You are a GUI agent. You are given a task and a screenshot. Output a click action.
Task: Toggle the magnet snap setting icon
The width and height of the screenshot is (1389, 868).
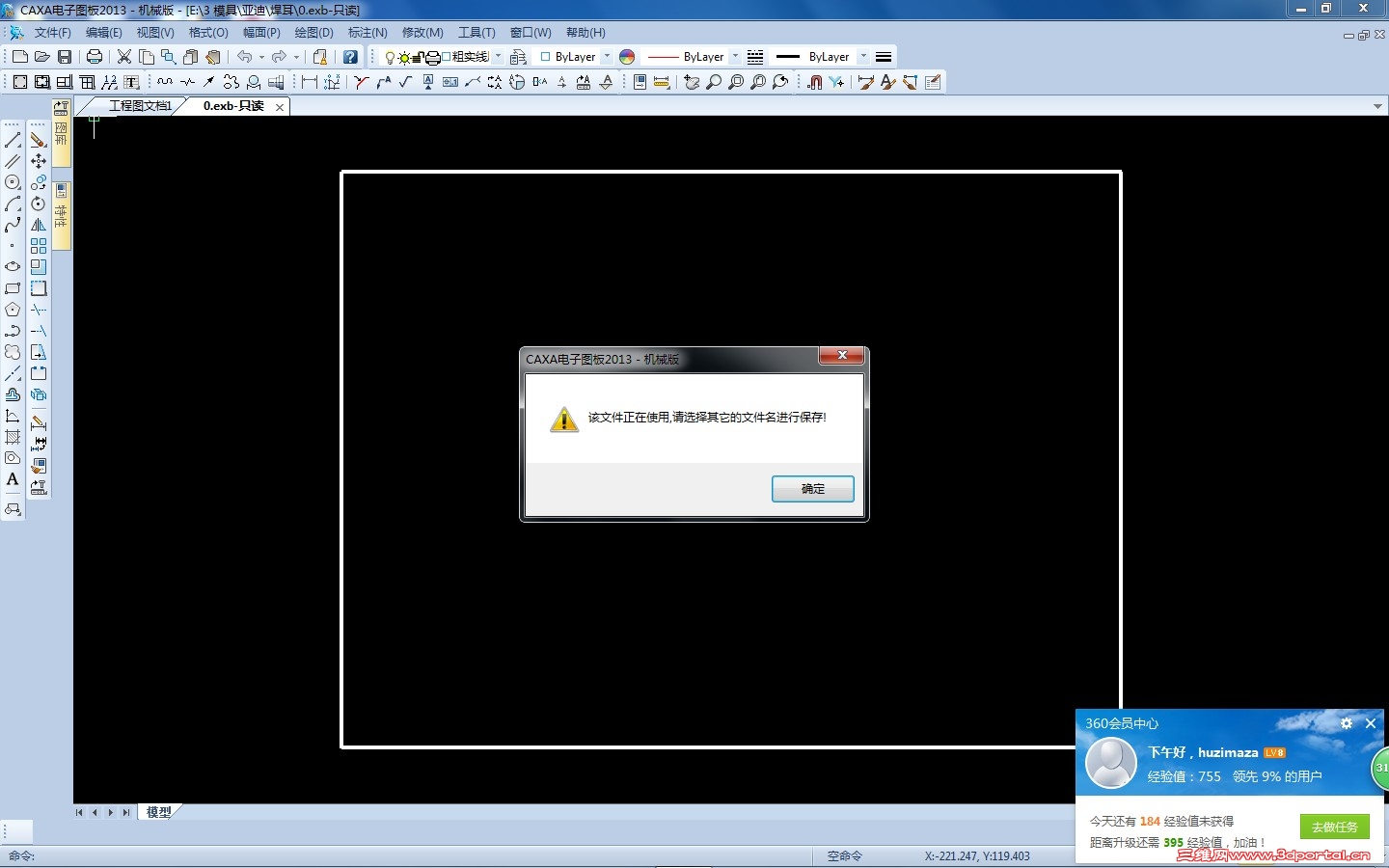pyautogui.click(x=815, y=82)
